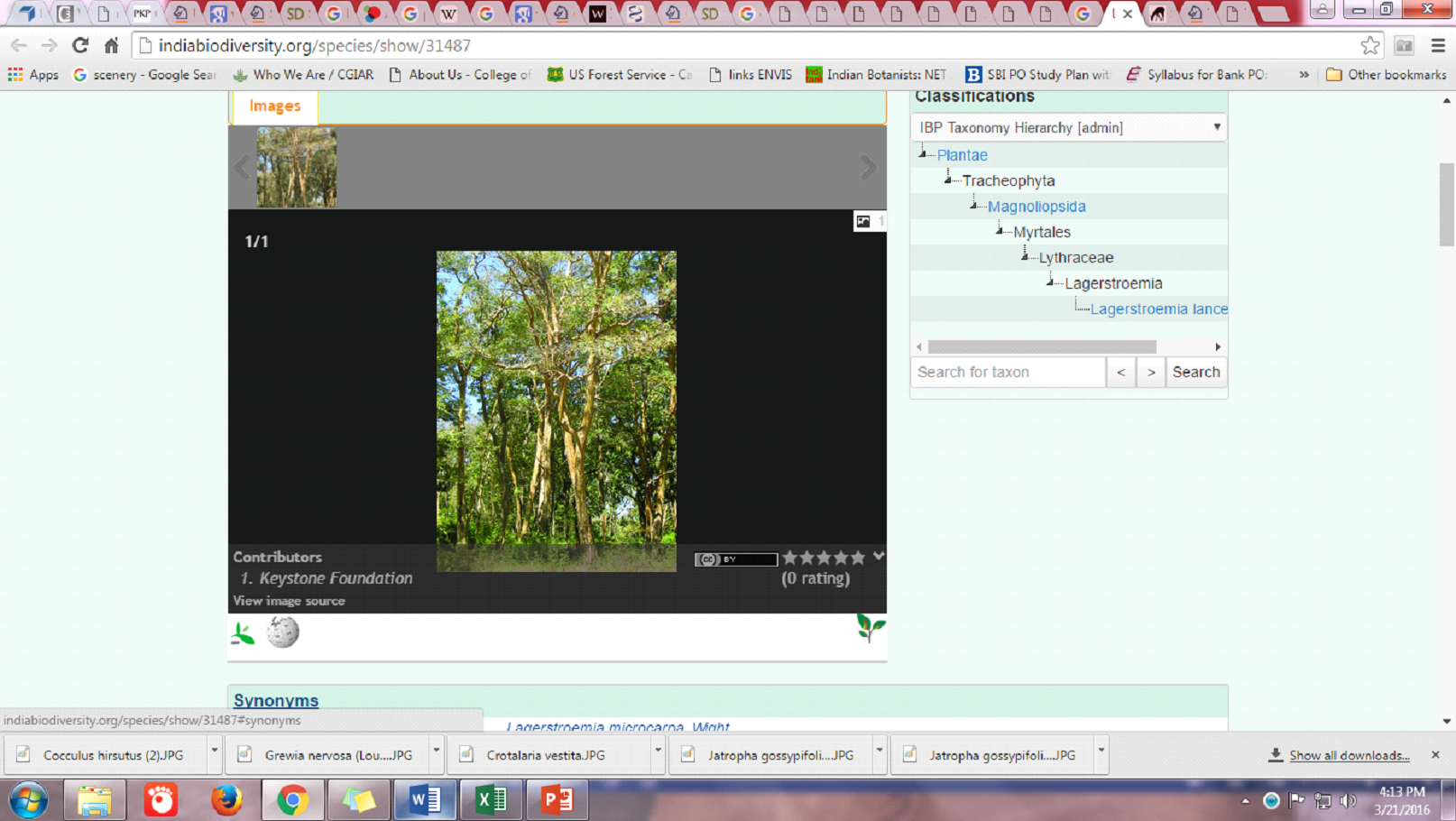
Task: Click View image source link
Action: pos(289,601)
